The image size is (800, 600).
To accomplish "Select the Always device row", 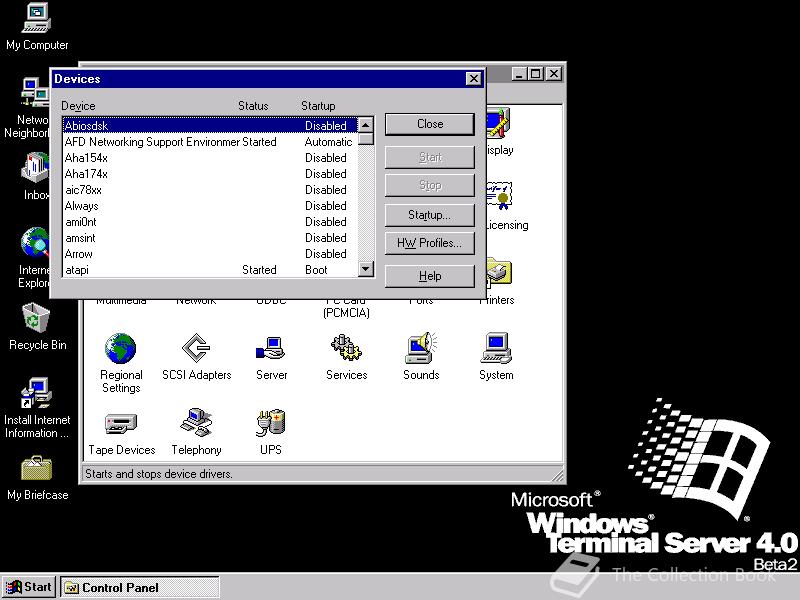I will click(x=210, y=206).
